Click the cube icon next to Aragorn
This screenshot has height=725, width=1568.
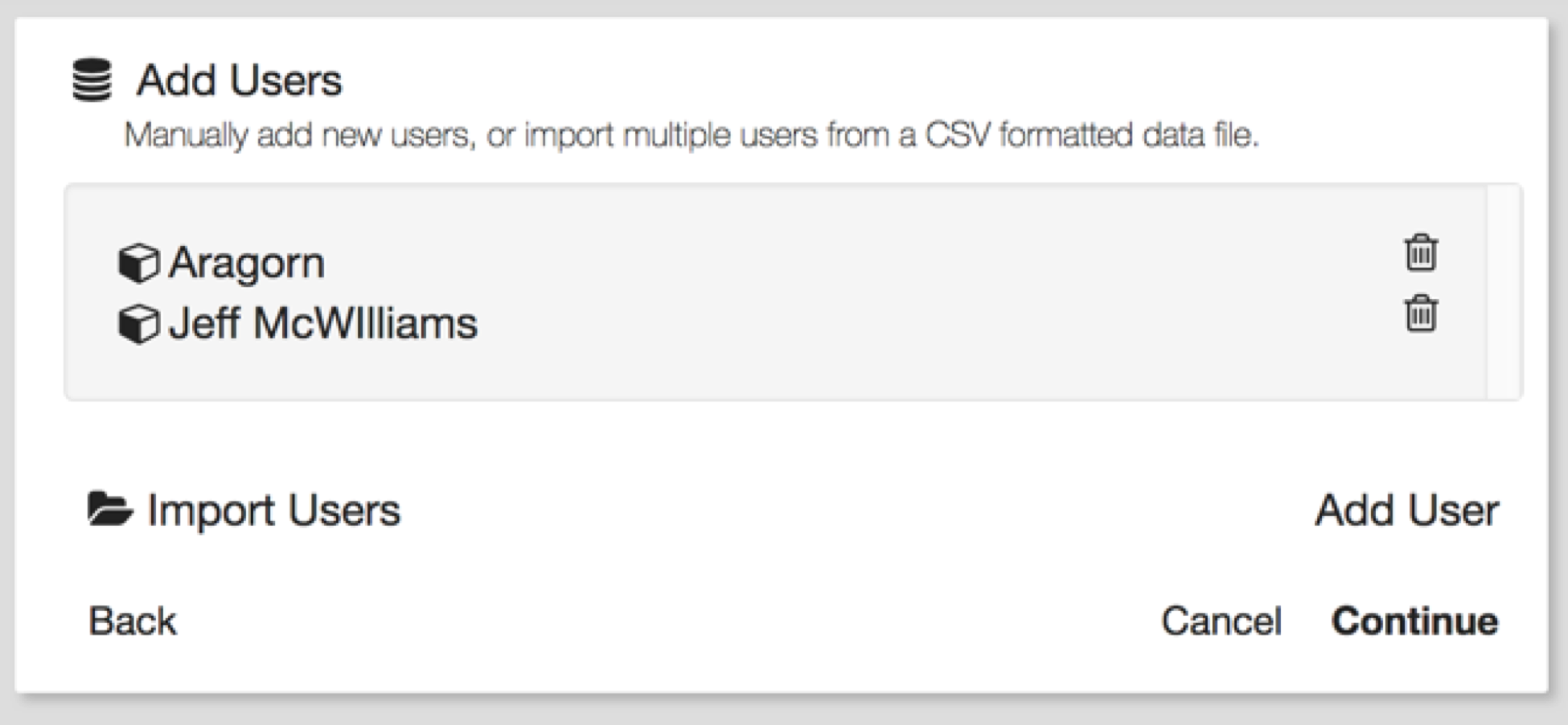[138, 264]
